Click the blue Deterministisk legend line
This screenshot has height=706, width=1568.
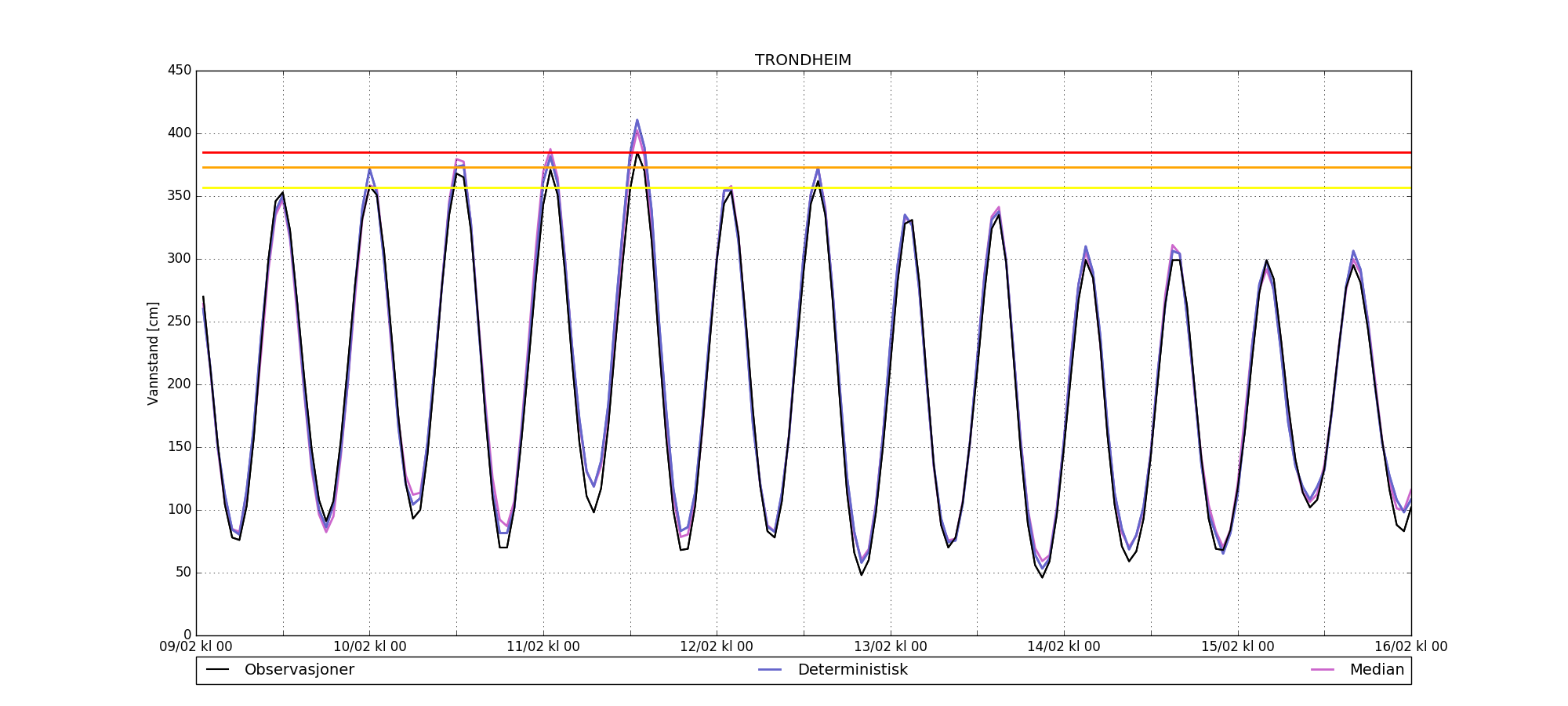tap(770, 670)
